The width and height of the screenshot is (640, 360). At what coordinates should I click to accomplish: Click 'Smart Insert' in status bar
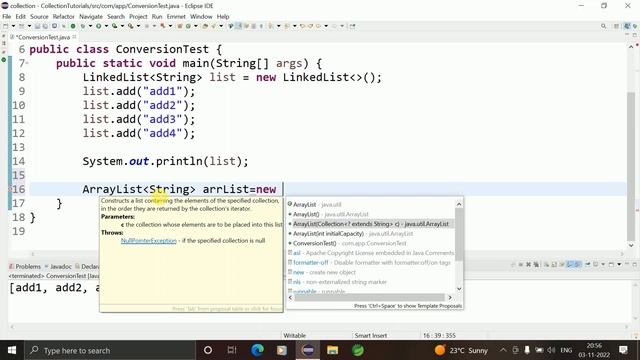[371, 335]
